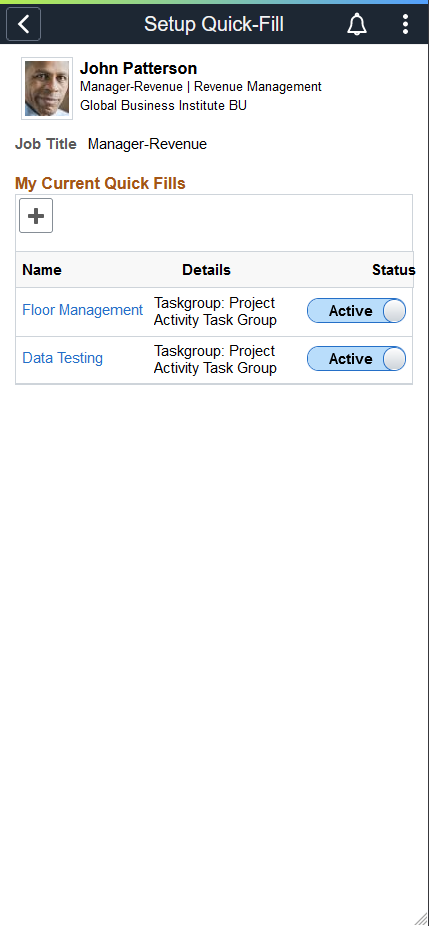This screenshot has height=926, width=429.
Task: Go back using the header arrow button
Action: [x=23, y=24]
